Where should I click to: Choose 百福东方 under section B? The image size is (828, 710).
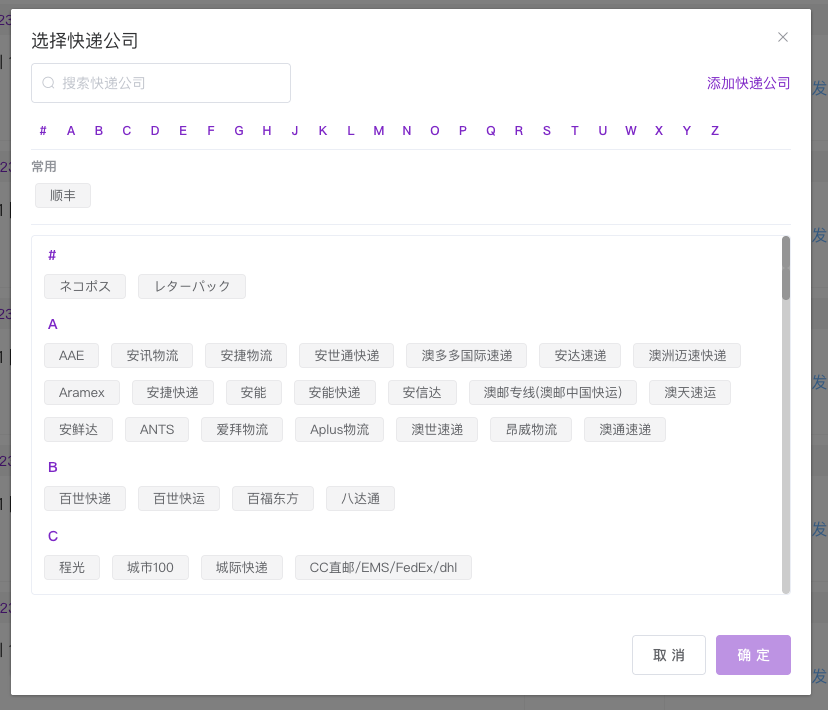tap(273, 498)
